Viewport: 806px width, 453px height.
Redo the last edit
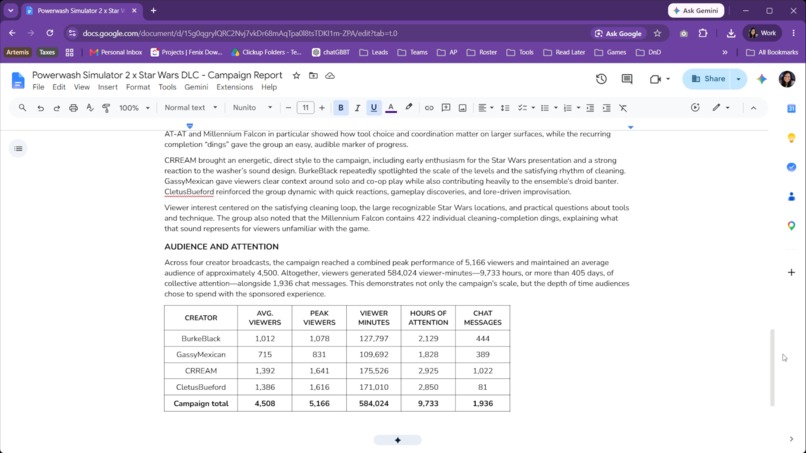57,108
